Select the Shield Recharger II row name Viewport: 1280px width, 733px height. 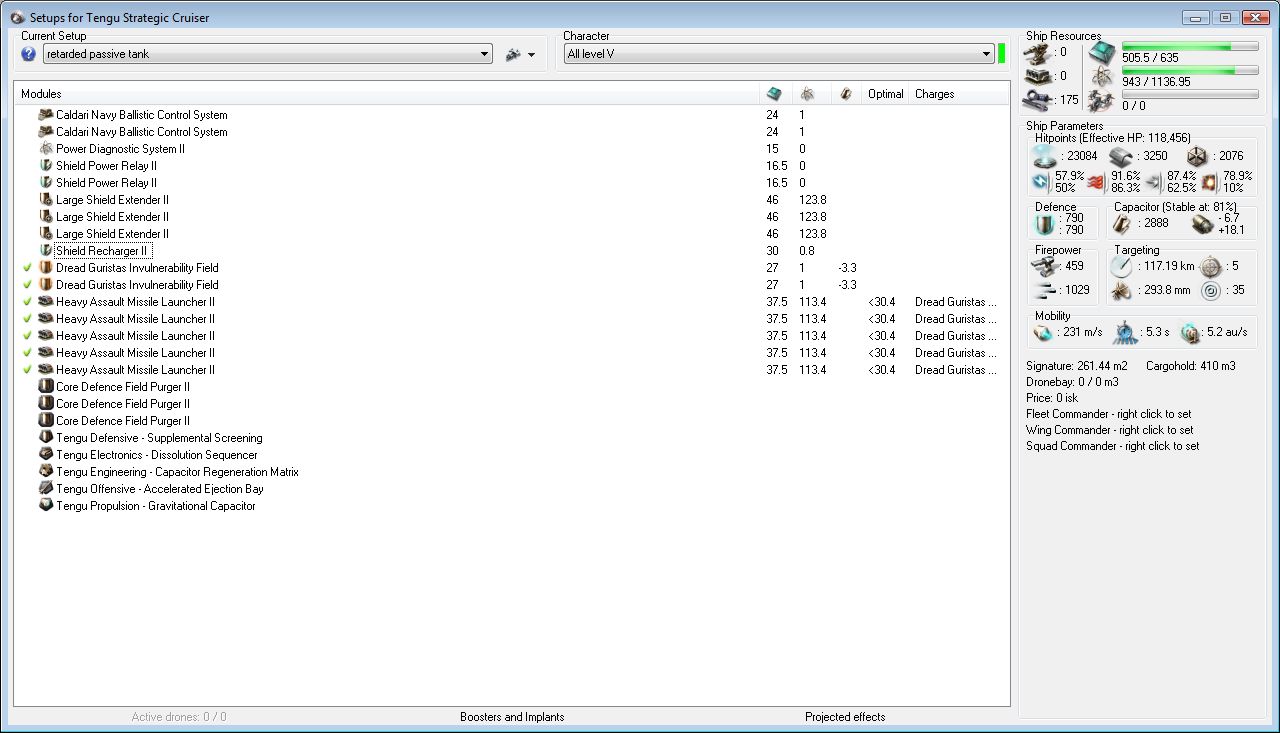(x=104, y=251)
